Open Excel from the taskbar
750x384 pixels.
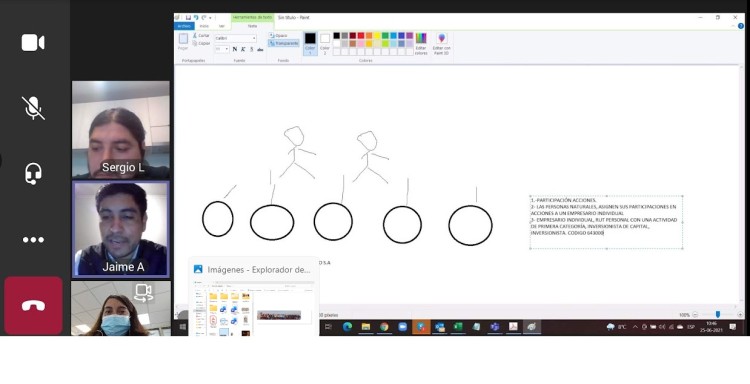(x=458, y=327)
